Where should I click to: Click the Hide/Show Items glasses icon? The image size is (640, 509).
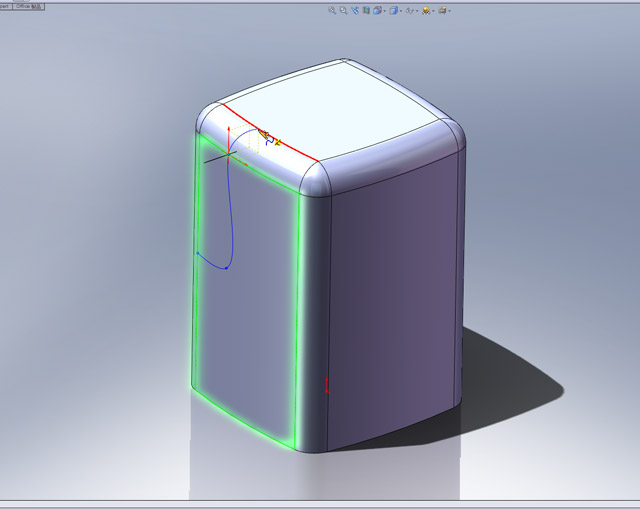[410, 10]
